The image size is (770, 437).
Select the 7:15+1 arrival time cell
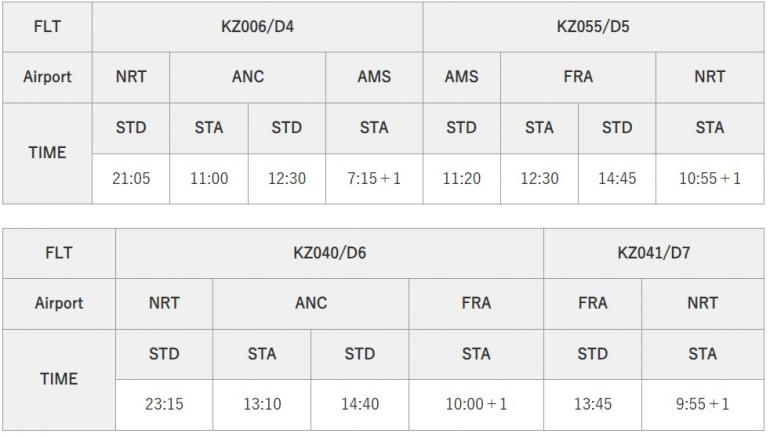pyautogui.click(x=374, y=178)
